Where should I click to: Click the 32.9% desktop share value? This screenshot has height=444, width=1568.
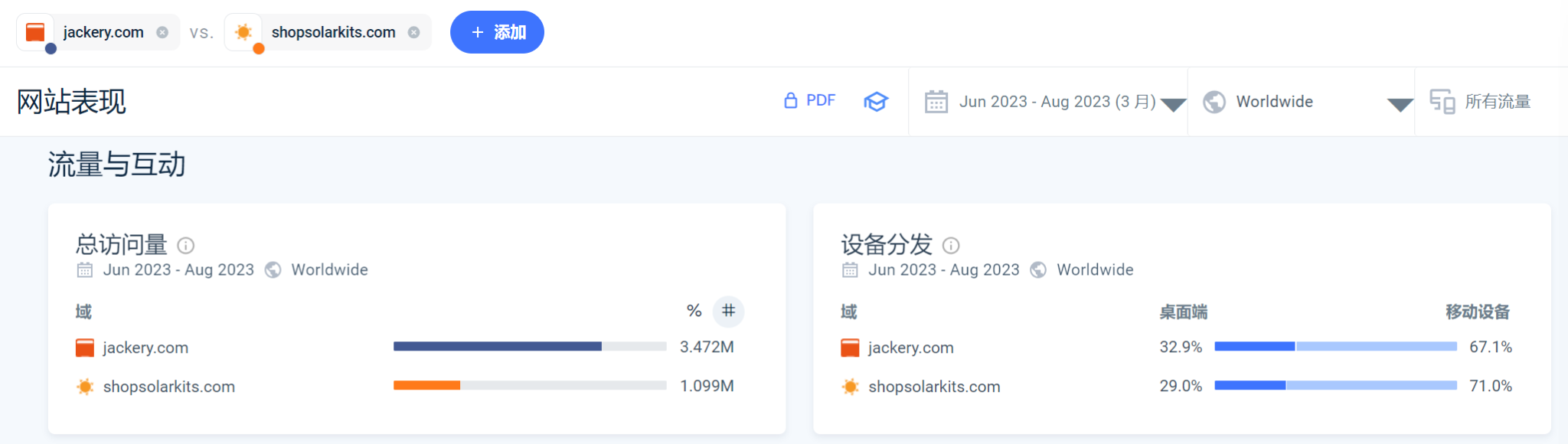click(1181, 347)
